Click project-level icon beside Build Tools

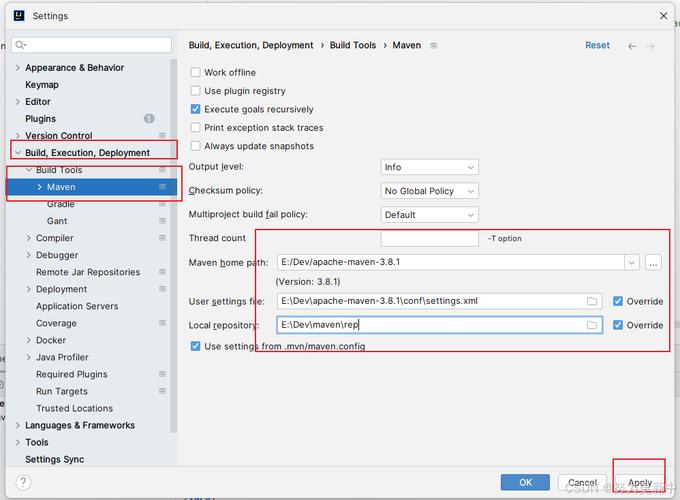(162, 170)
